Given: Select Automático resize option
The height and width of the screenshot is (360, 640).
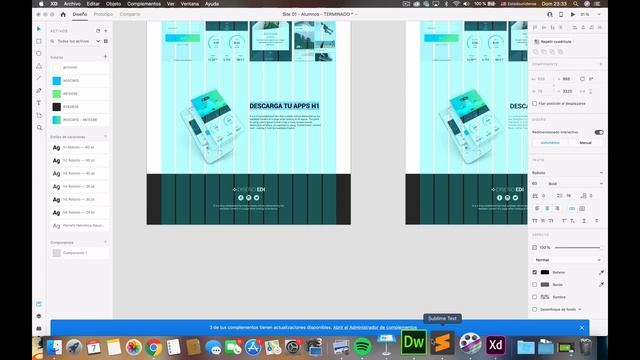Looking at the screenshot, I should 550,143.
